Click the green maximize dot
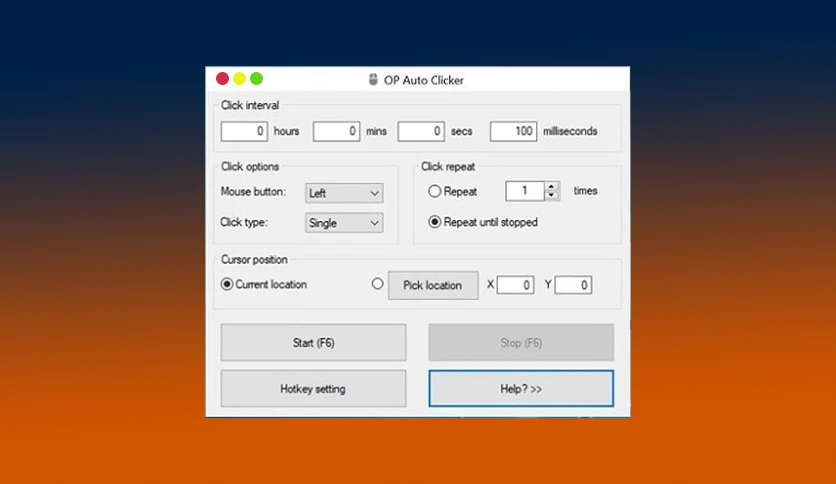836x484 pixels. click(x=256, y=79)
